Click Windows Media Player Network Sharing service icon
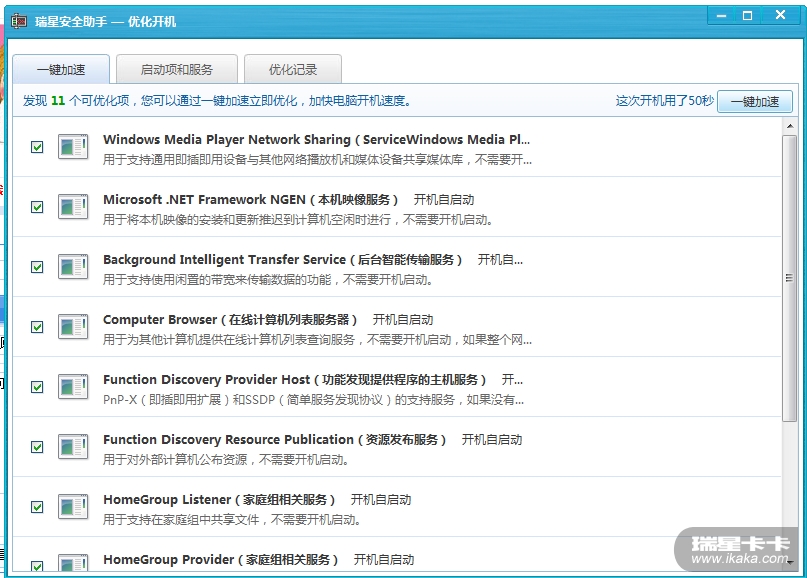 click(x=73, y=147)
